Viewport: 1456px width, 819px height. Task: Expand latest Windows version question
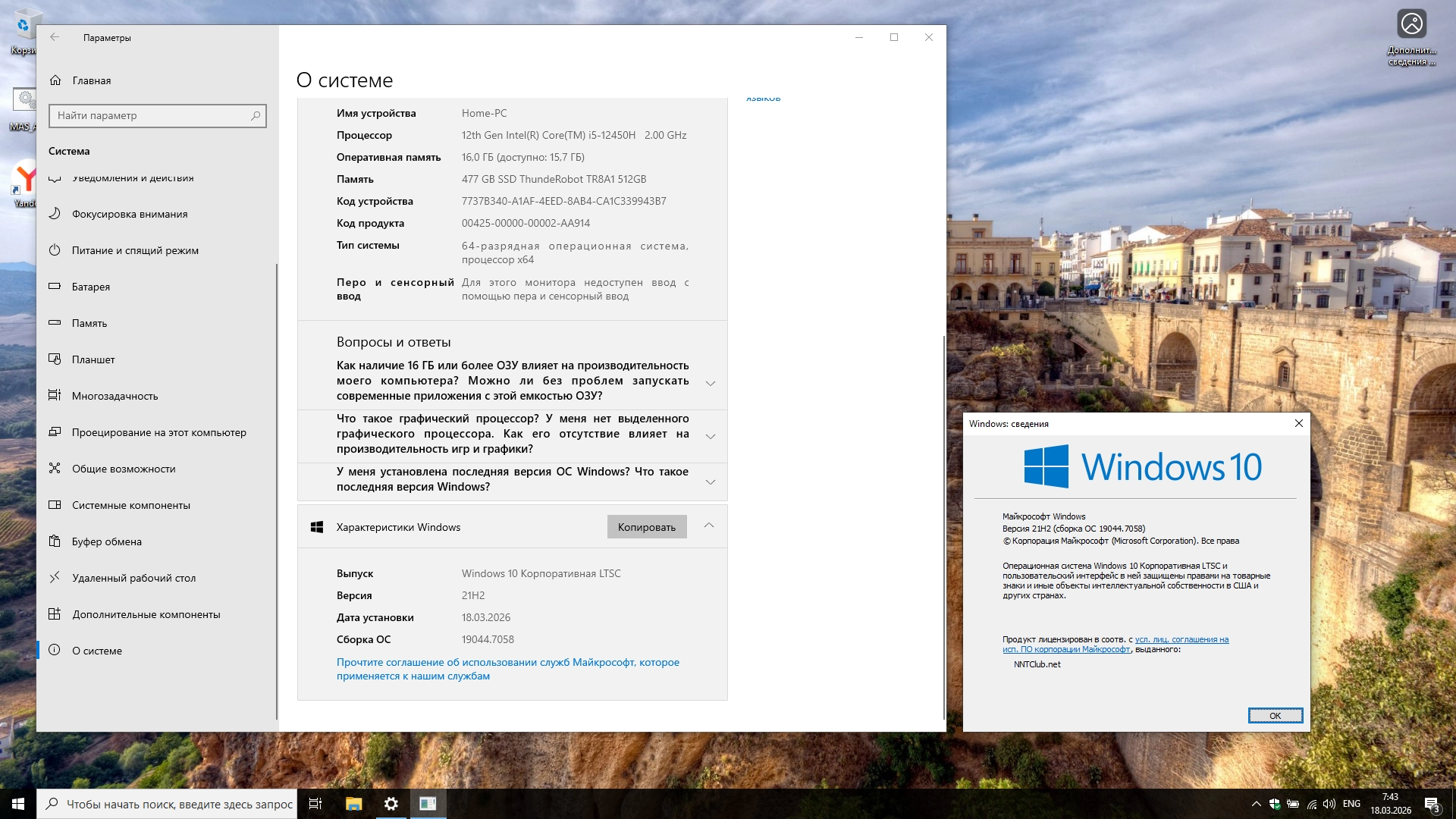tap(710, 482)
